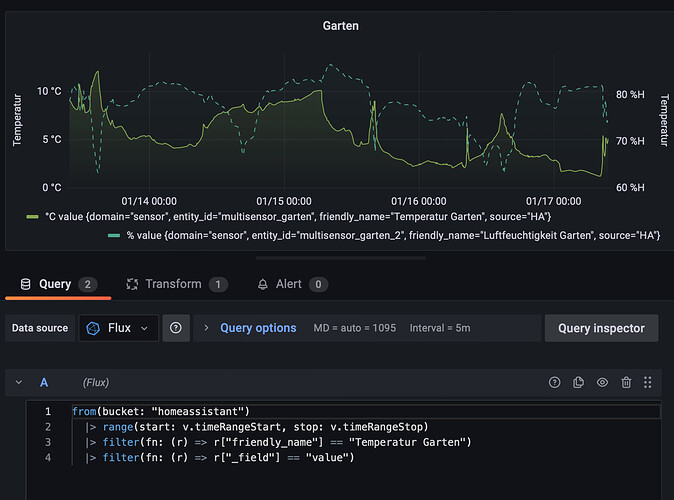The image size is (674, 500).
Task: Click line 1 of the Flux query editor
Action: click(x=366, y=411)
